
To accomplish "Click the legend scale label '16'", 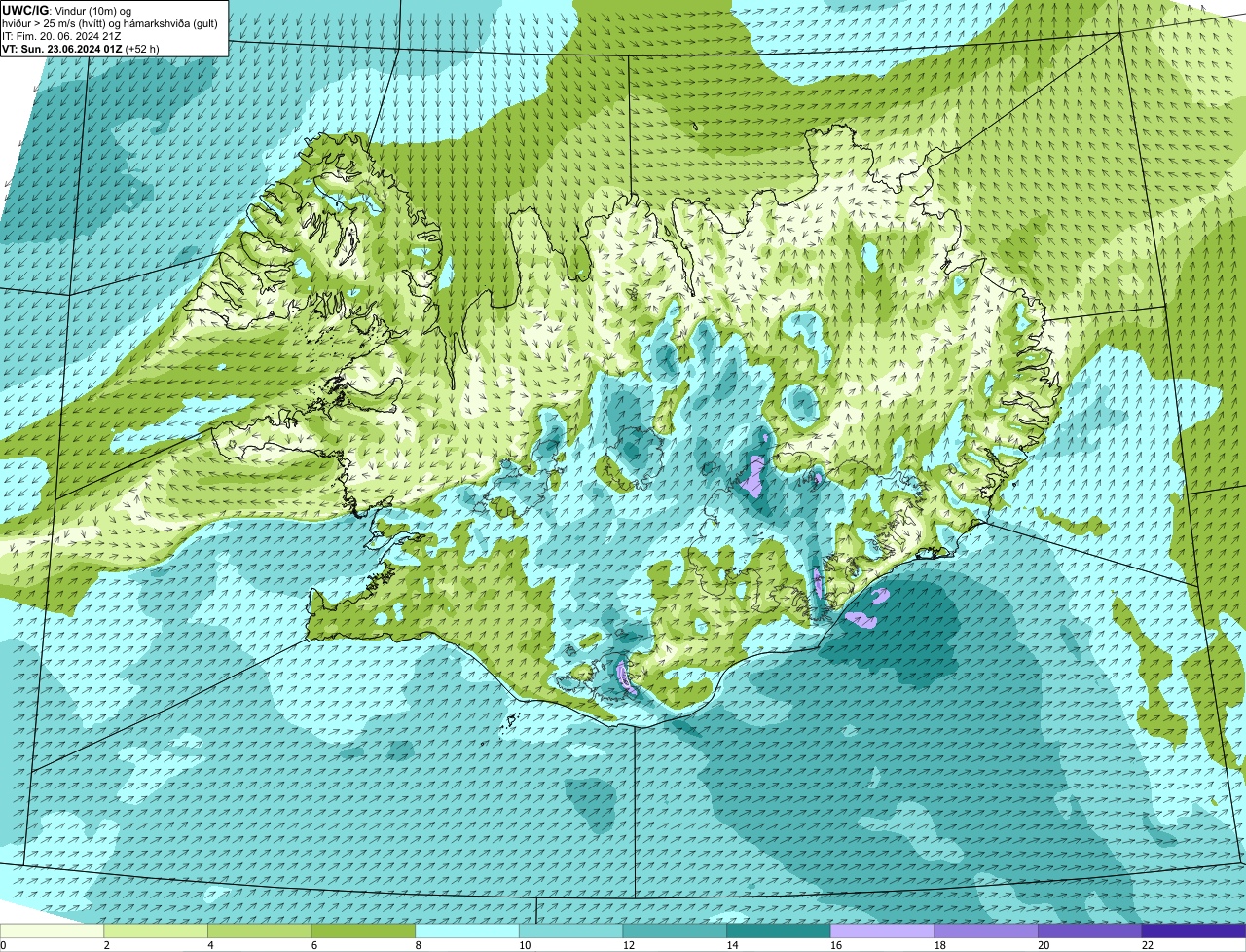I will (836, 945).
